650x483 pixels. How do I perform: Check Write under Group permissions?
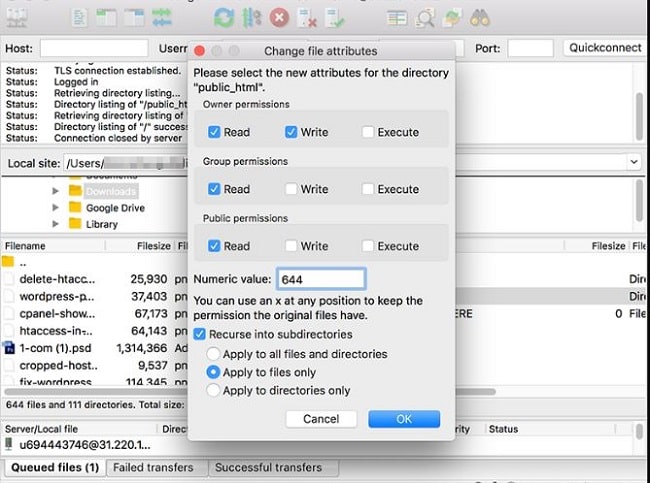point(291,189)
